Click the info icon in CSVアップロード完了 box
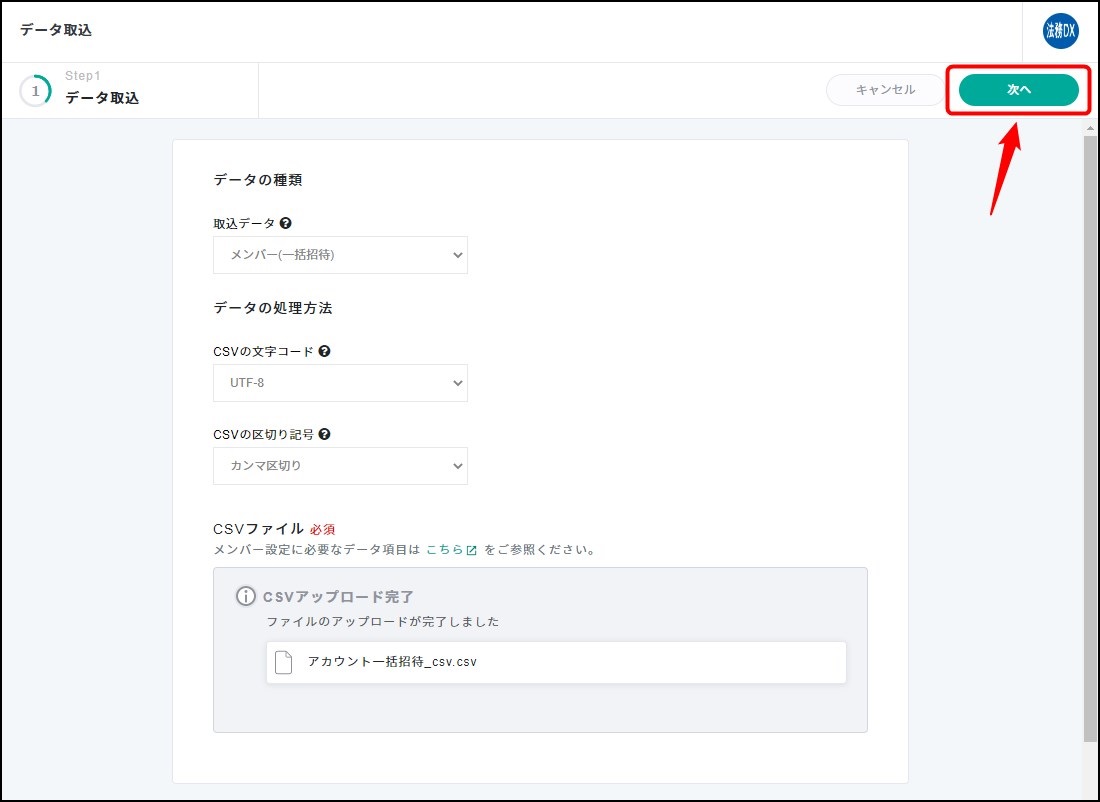This screenshot has height=802, width=1100. [246, 597]
